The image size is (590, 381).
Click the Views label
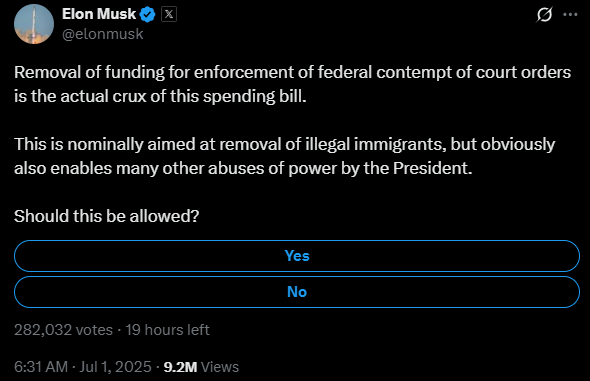(220, 367)
